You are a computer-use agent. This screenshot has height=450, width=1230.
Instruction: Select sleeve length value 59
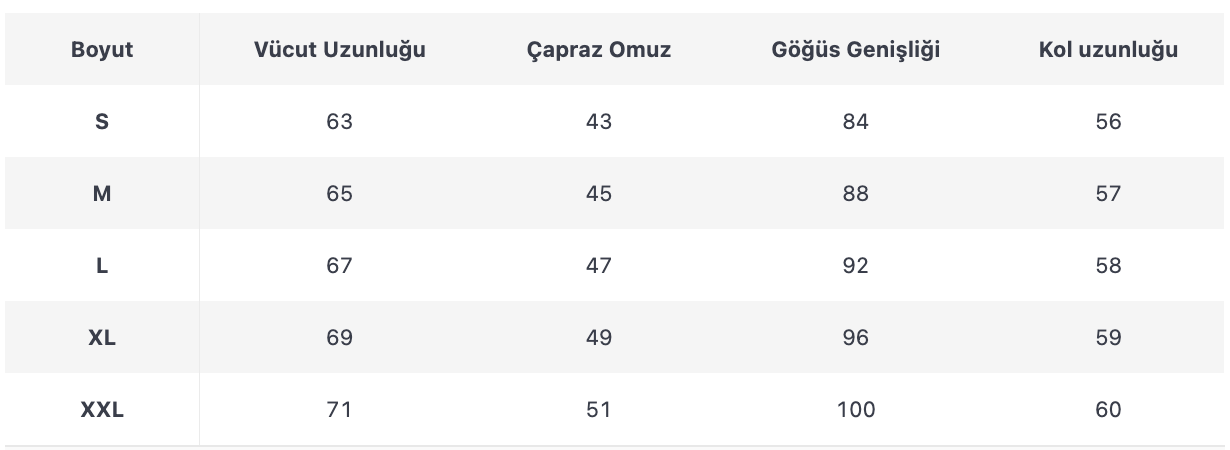[x=1108, y=338]
